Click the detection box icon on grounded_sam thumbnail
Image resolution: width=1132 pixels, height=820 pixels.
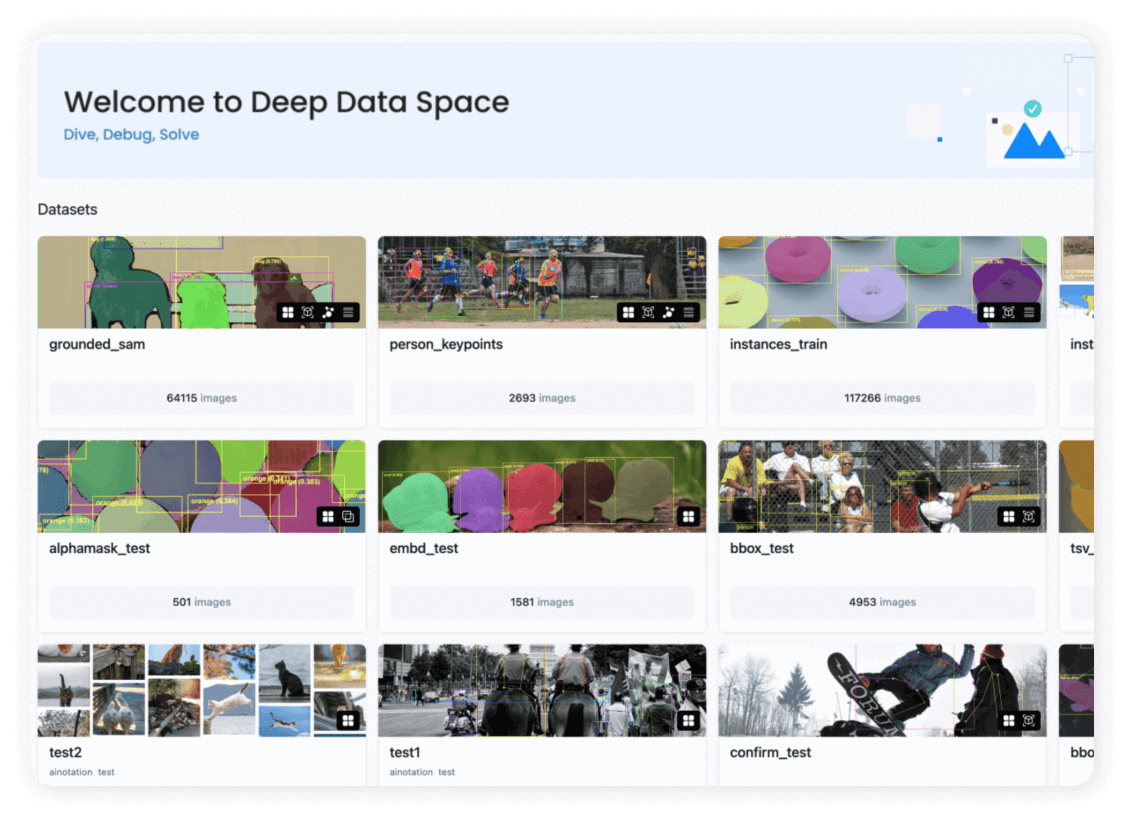tap(308, 312)
